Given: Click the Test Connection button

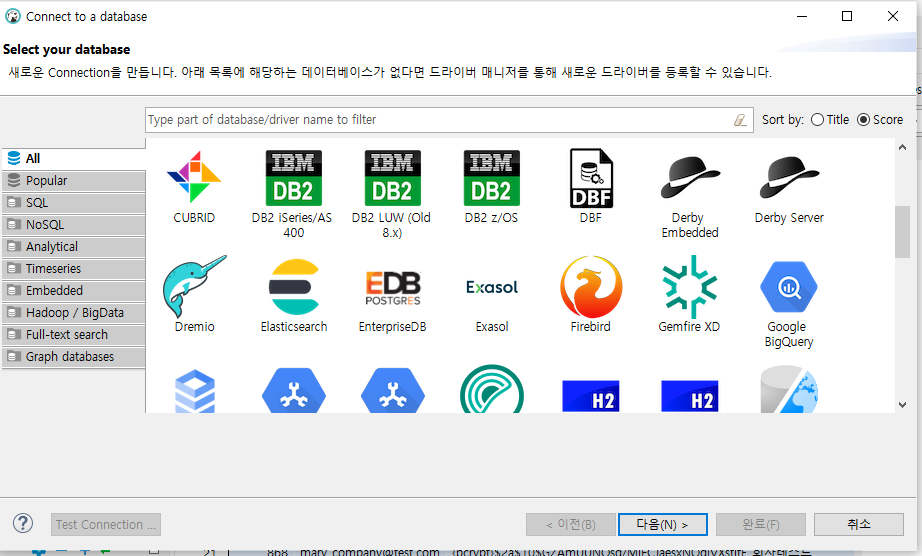Looking at the screenshot, I should tap(106, 524).
